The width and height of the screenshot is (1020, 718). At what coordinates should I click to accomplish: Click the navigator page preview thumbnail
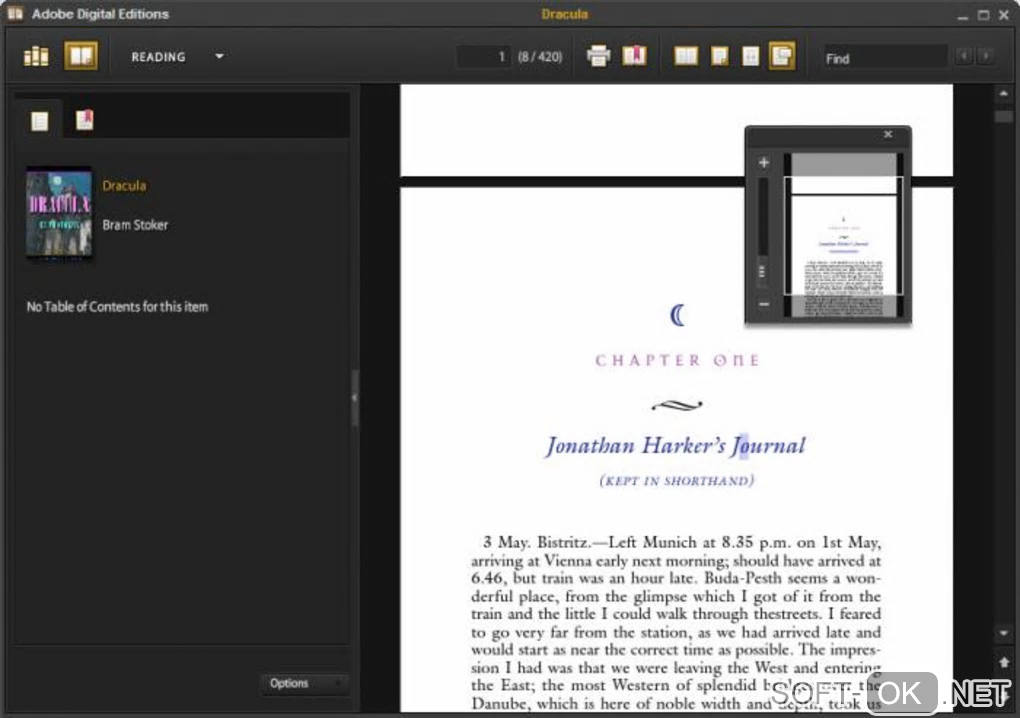pos(843,235)
